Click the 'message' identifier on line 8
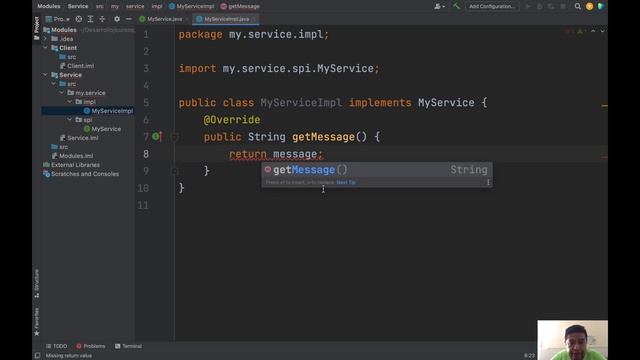The width and height of the screenshot is (640, 360). [x=295, y=154]
